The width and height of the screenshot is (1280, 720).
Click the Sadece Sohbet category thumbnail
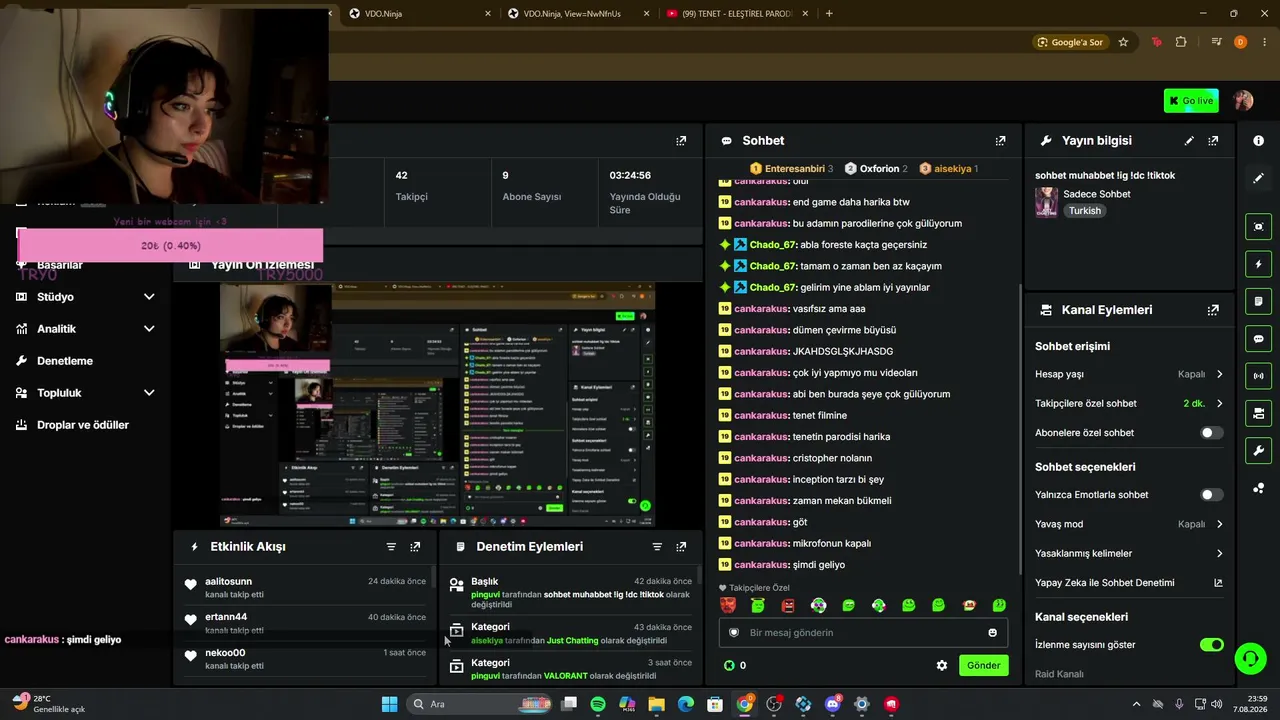1046,202
